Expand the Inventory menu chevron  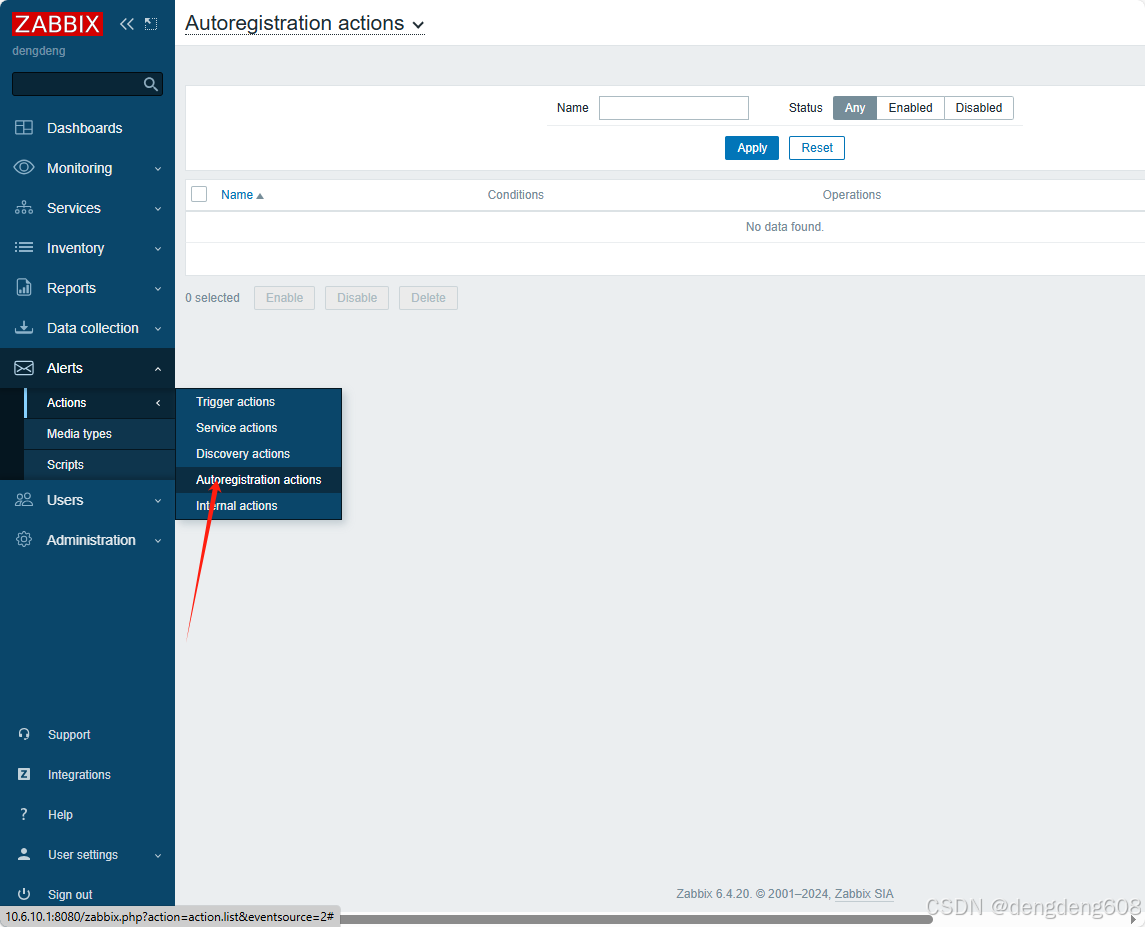click(x=158, y=249)
